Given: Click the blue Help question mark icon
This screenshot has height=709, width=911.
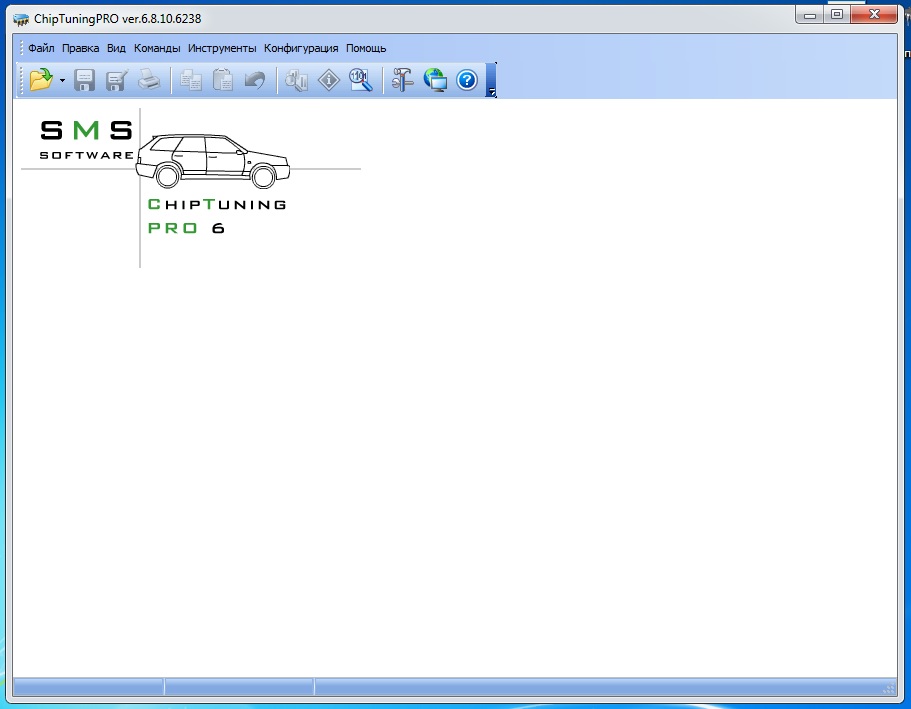Looking at the screenshot, I should 467,80.
